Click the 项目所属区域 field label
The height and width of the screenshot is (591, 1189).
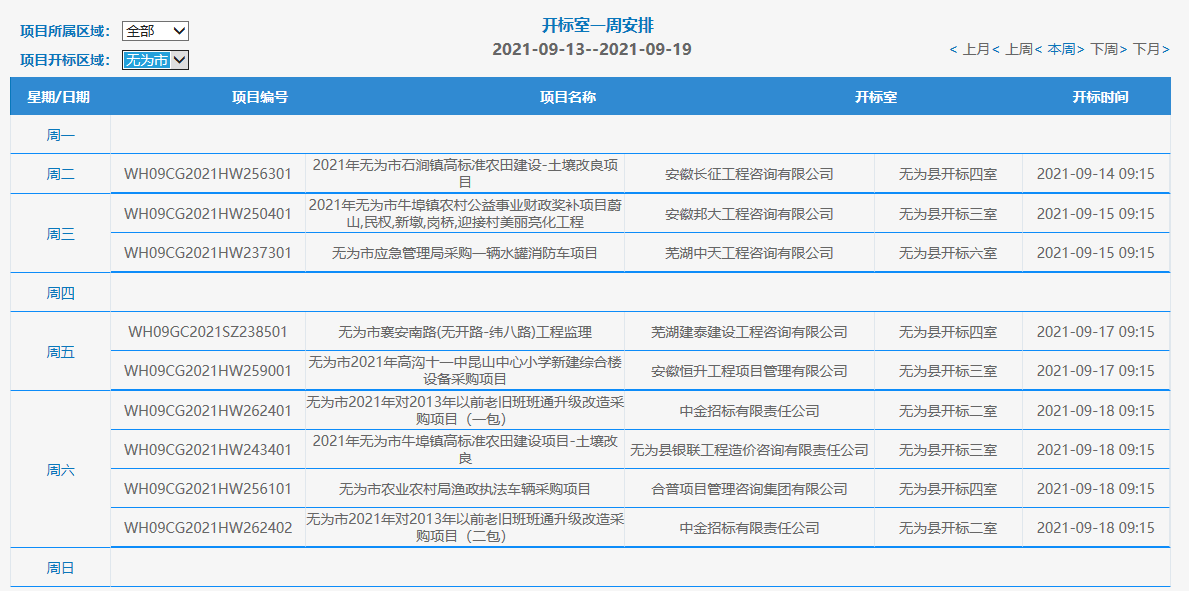pos(65,31)
